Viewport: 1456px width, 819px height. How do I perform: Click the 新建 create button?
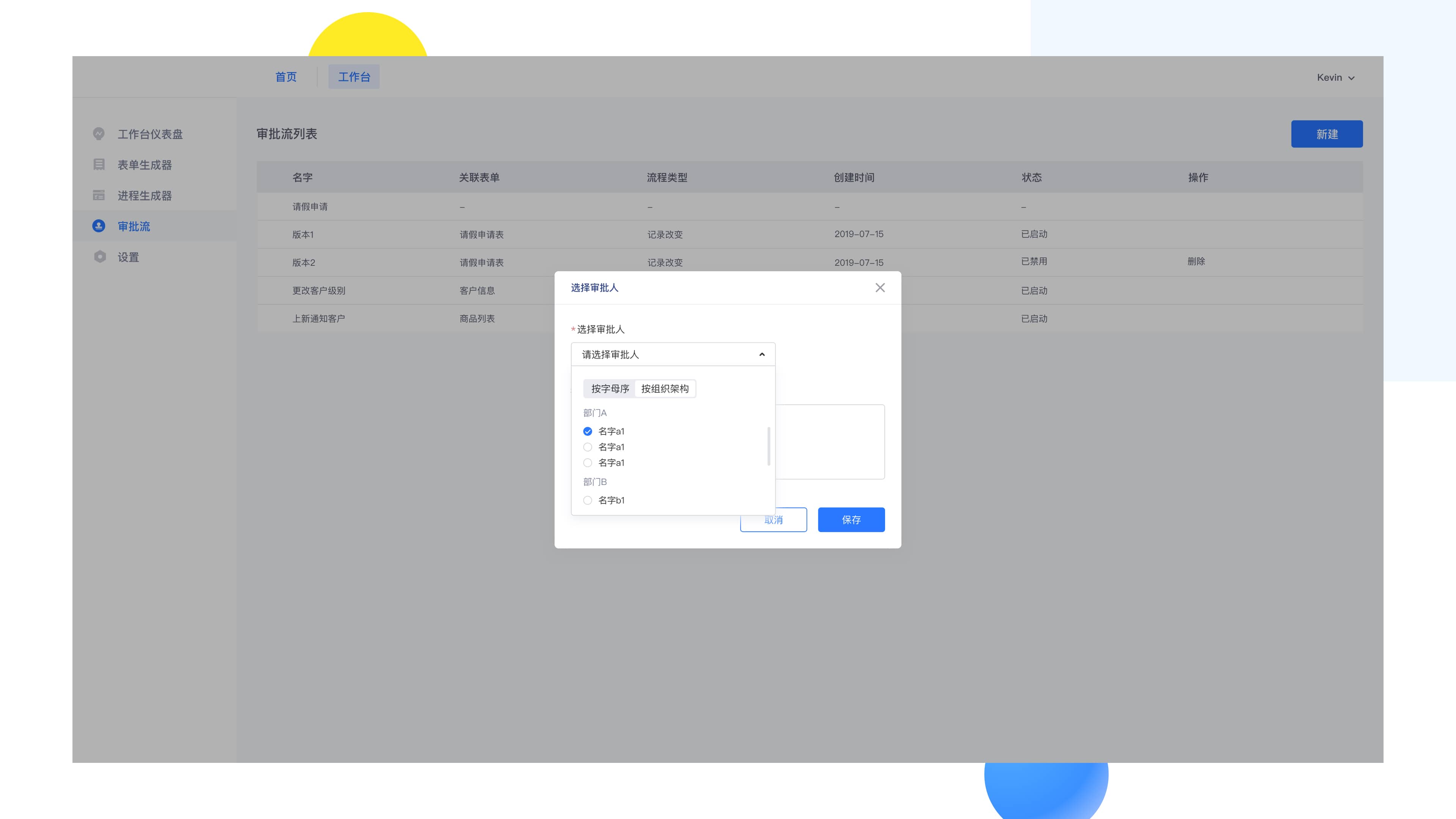click(1327, 134)
